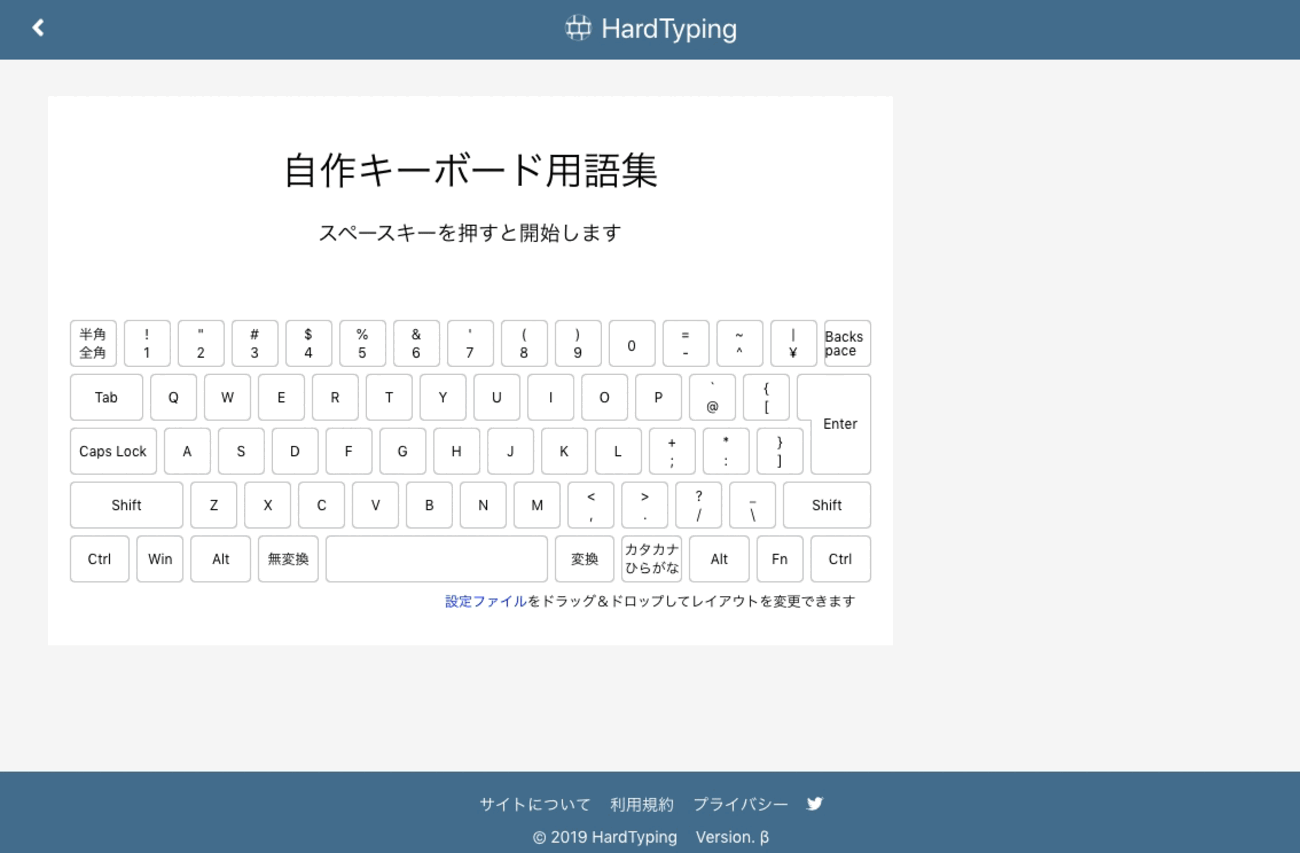This screenshot has width=1300, height=853.
Task: Click the O key
Action: 605,397
